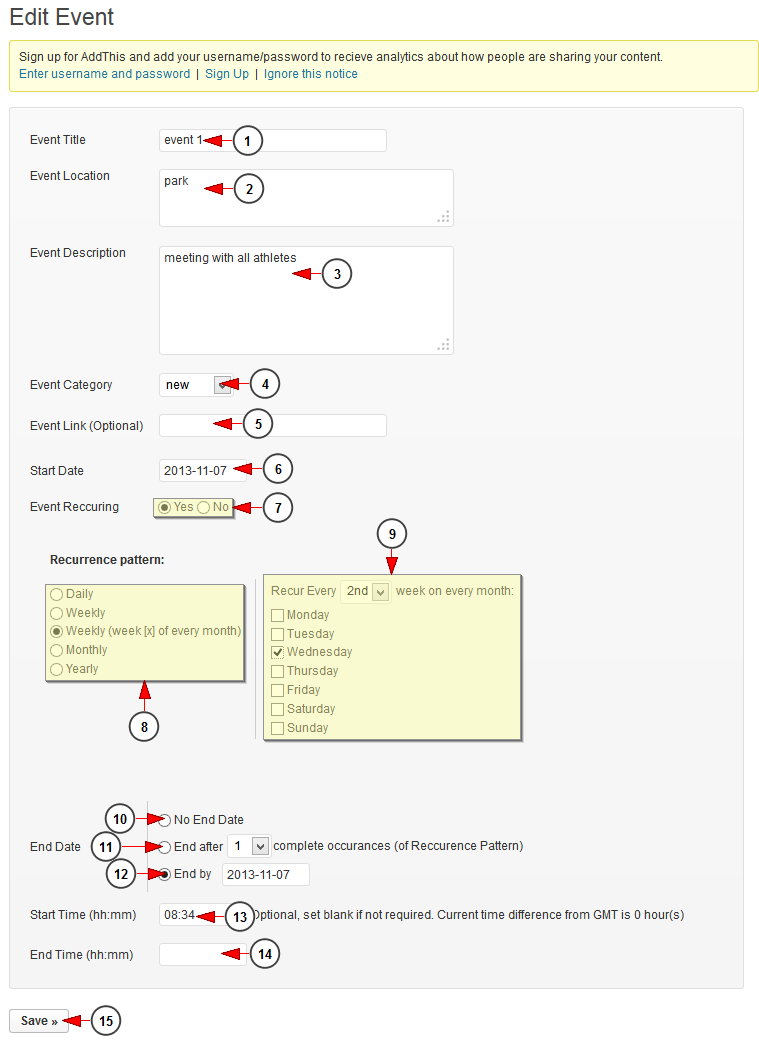Select the No End Date option
The width and height of the screenshot is (759, 1049).
pos(165,820)
